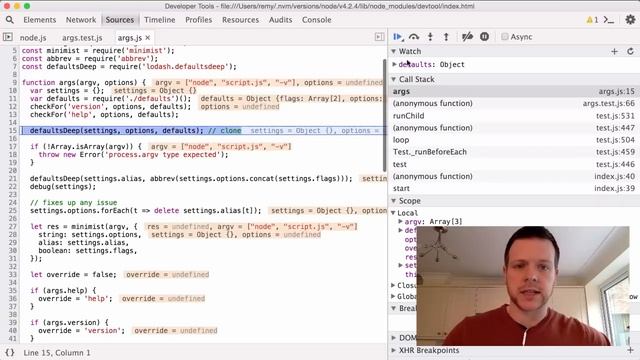
Task: Open the Audits panel
Action: 280,20
